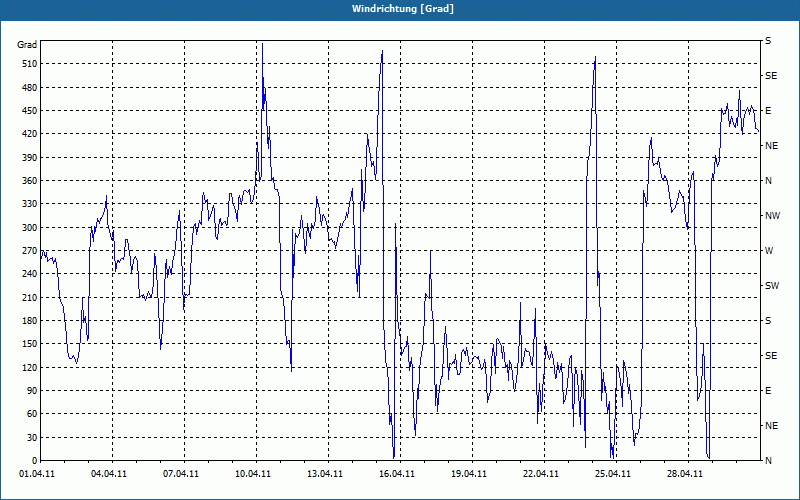Screen dimensions: 800x500
Task: Click the date label 10.04.11
Action: pos(253,474)
